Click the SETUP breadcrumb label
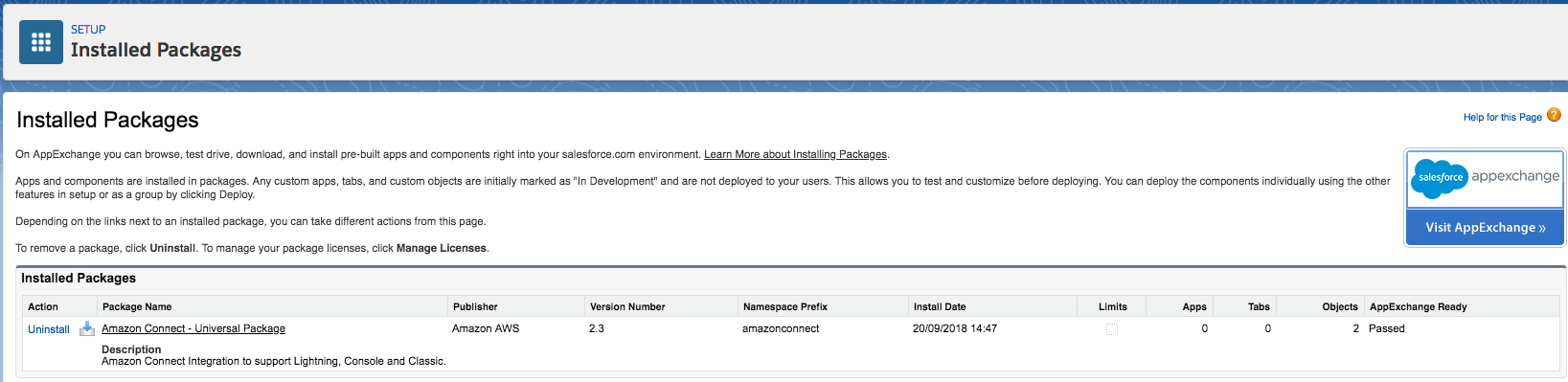This screenshot has height=382, width=1568. 88,30
